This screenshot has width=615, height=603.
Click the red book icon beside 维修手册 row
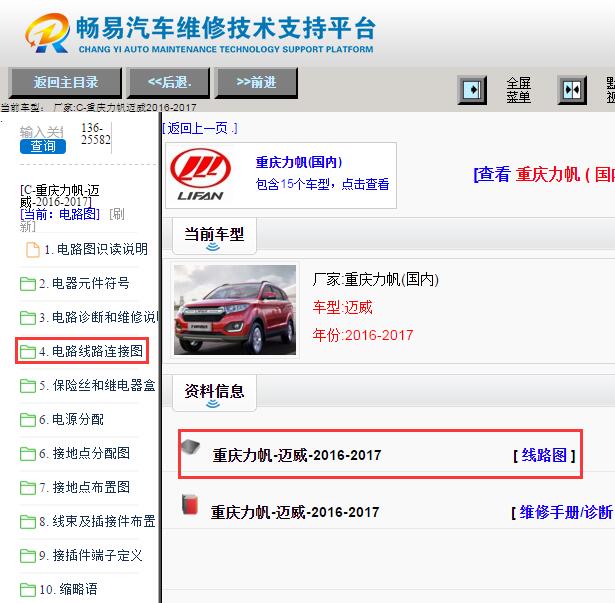(190, 504)
